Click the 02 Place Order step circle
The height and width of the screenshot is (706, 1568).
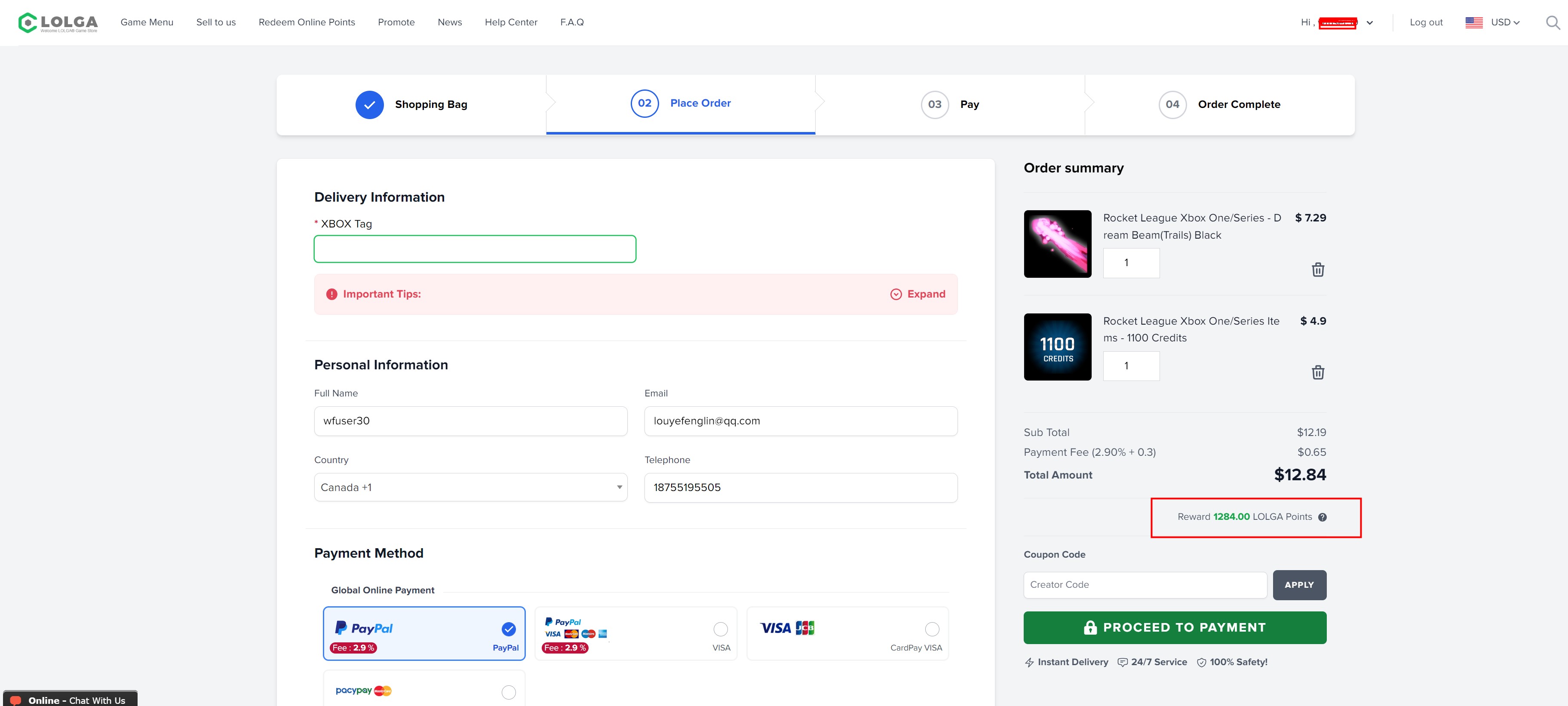[x=644, y=104]
